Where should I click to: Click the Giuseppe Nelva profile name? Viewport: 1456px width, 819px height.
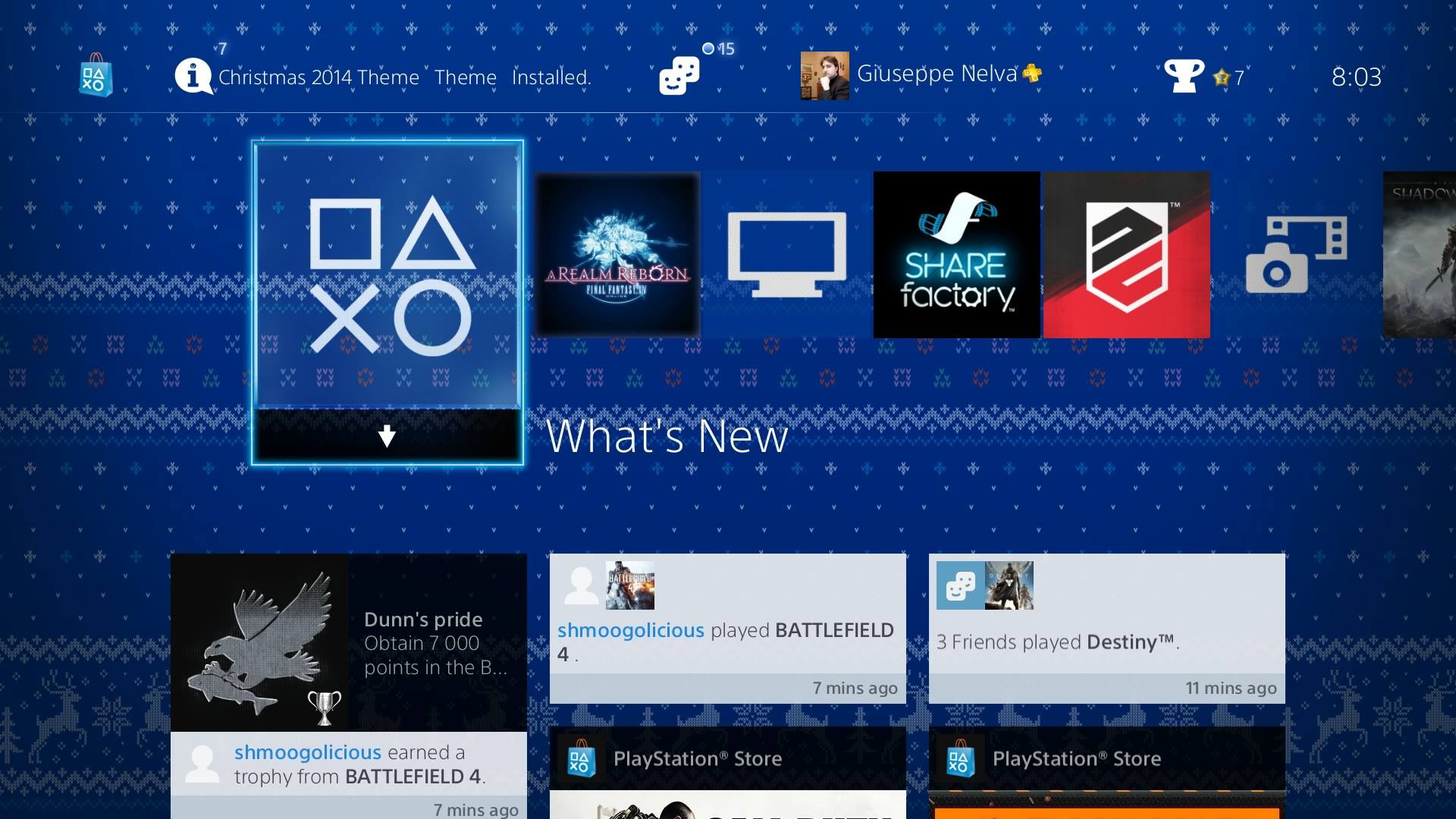[937, 74]
